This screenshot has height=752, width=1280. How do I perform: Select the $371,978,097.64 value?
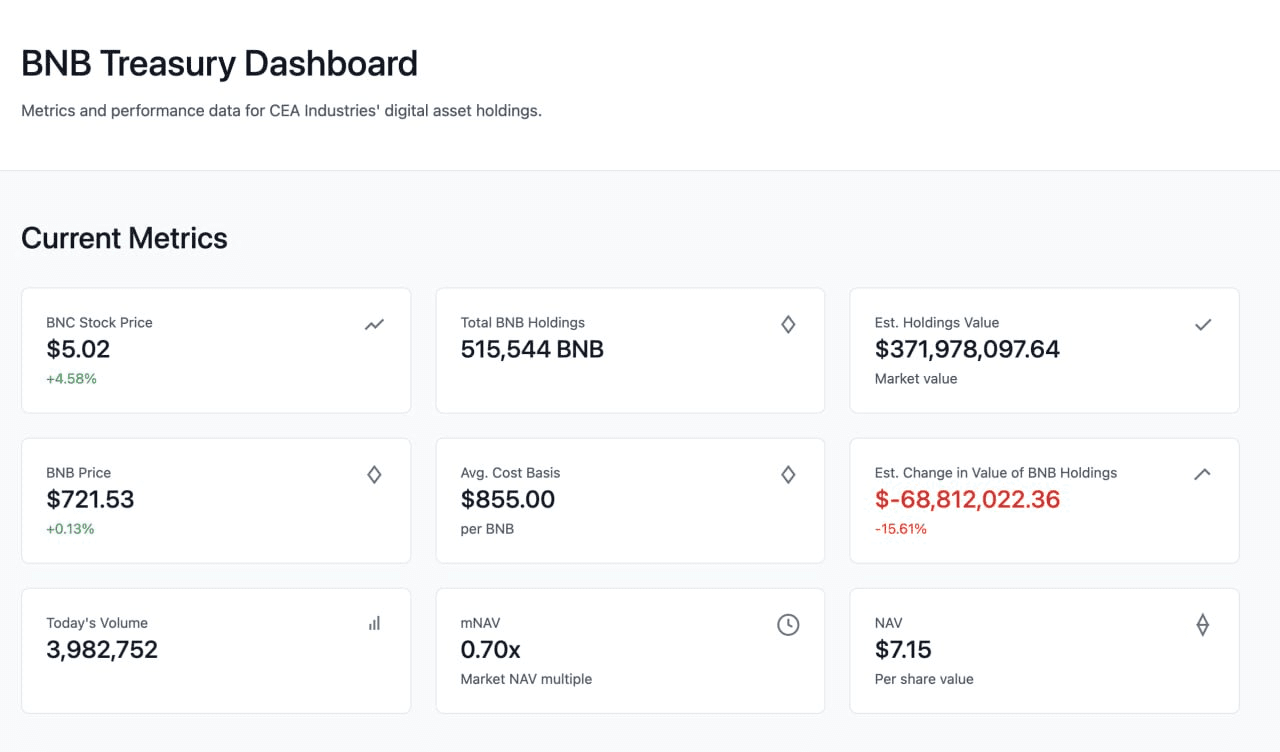(967, 349)
